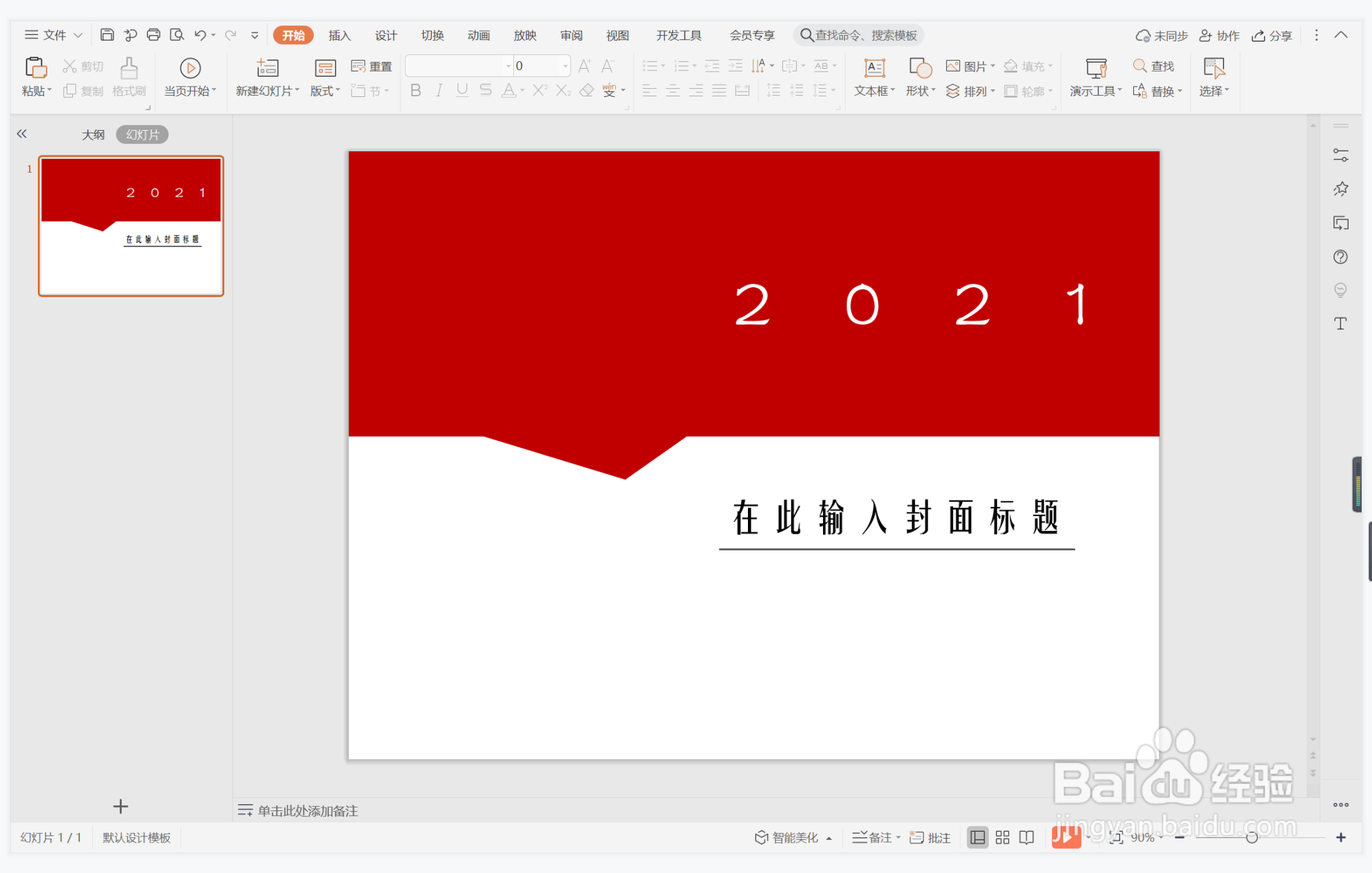Viewport: 1372px width, 873px height.
Task: Click zoom out minus button
Action: coord(1179,837)
